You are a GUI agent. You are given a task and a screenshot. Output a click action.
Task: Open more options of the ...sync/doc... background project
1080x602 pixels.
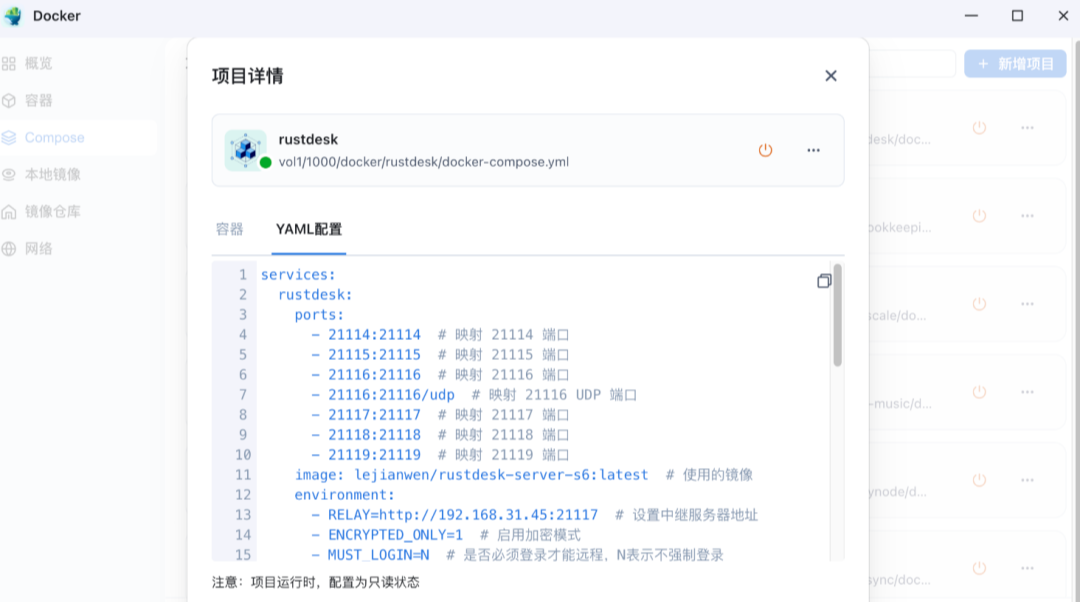click(x=1027, y=568)
